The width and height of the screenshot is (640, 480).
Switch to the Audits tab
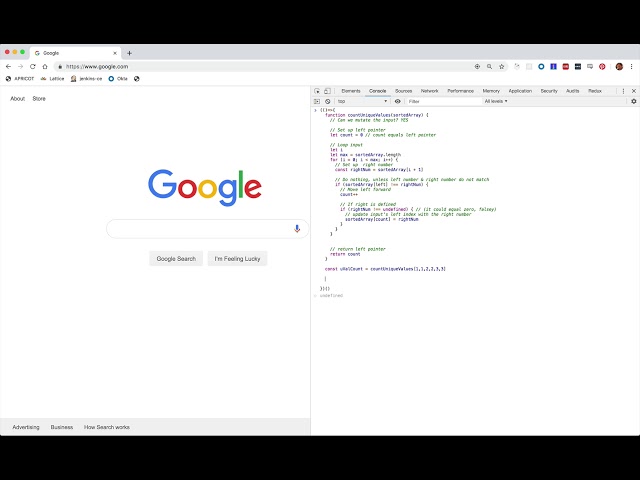point(573,91)
